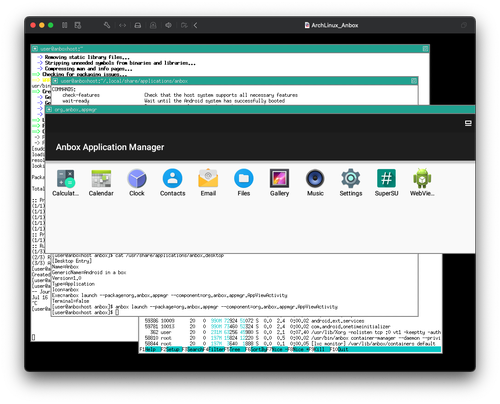This screenshot has height=404, width=500.
Task: Open the Gallery app
Action: tap(279, 183)
